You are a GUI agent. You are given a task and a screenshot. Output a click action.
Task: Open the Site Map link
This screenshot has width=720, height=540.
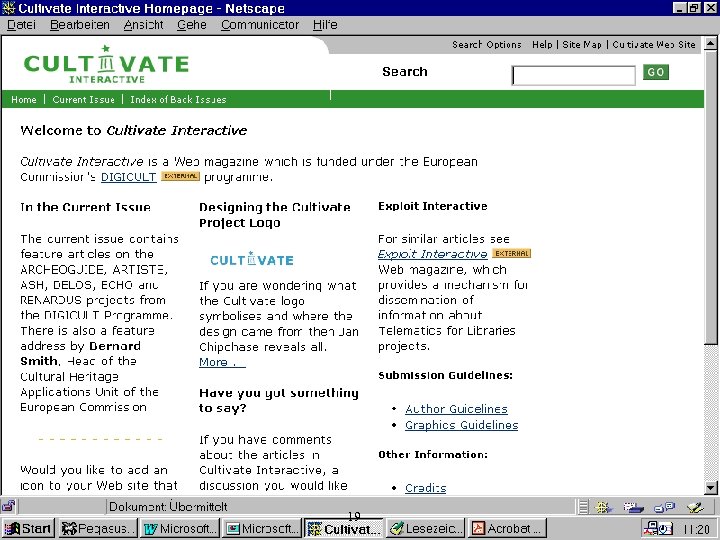coord(582,45)
